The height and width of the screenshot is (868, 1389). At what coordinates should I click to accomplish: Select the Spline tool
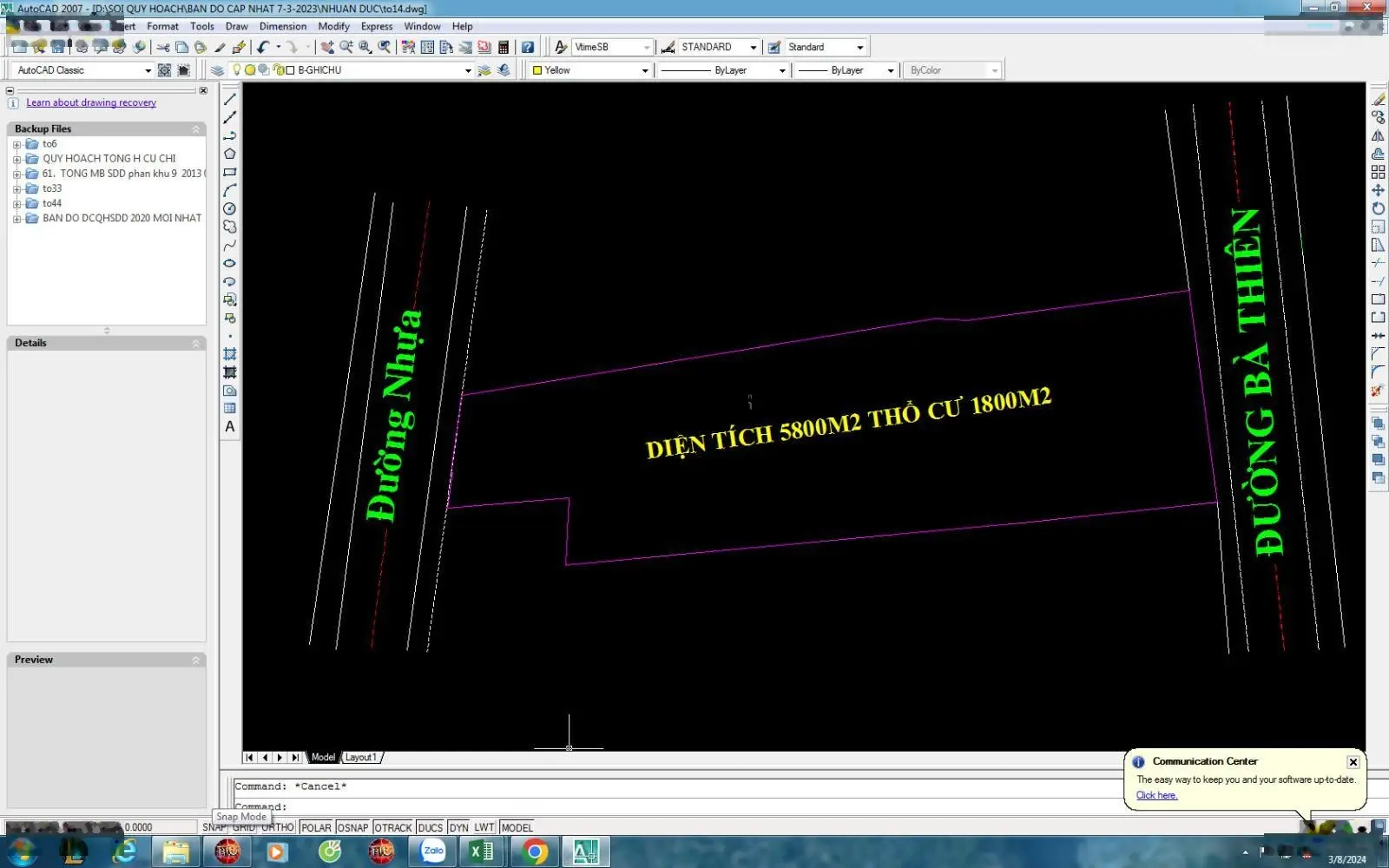(x=230, y=245)
